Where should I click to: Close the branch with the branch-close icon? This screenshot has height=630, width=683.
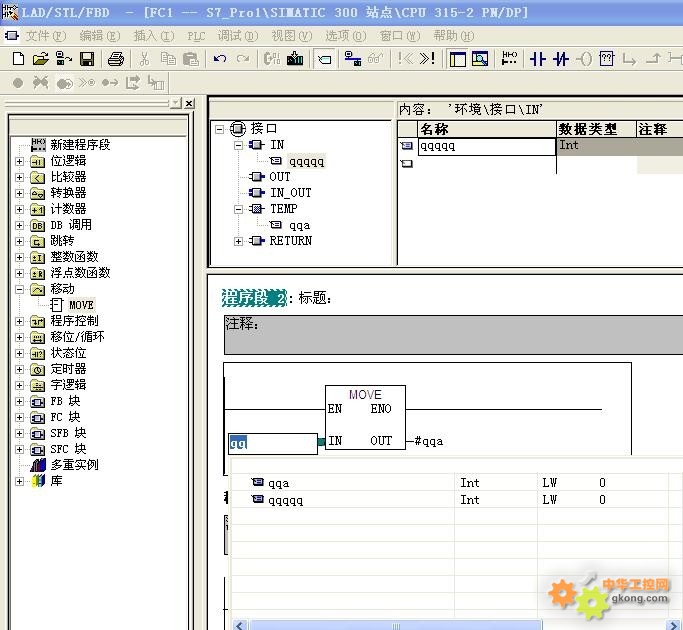pyautogui.click(x=653, y=58)
